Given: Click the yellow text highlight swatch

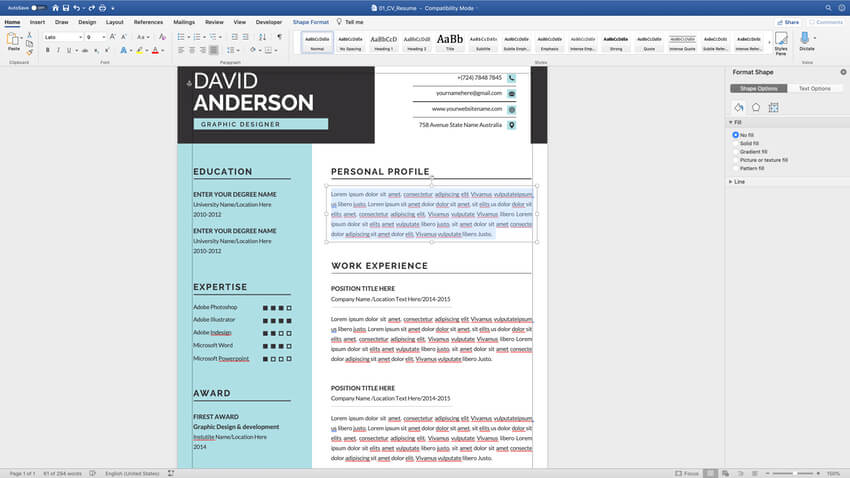Looking at the screenshot, I should [140, 50].
